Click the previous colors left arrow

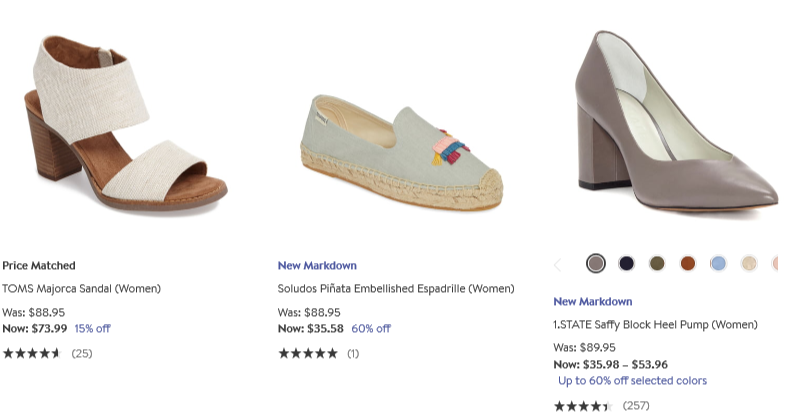pos(558,264)
